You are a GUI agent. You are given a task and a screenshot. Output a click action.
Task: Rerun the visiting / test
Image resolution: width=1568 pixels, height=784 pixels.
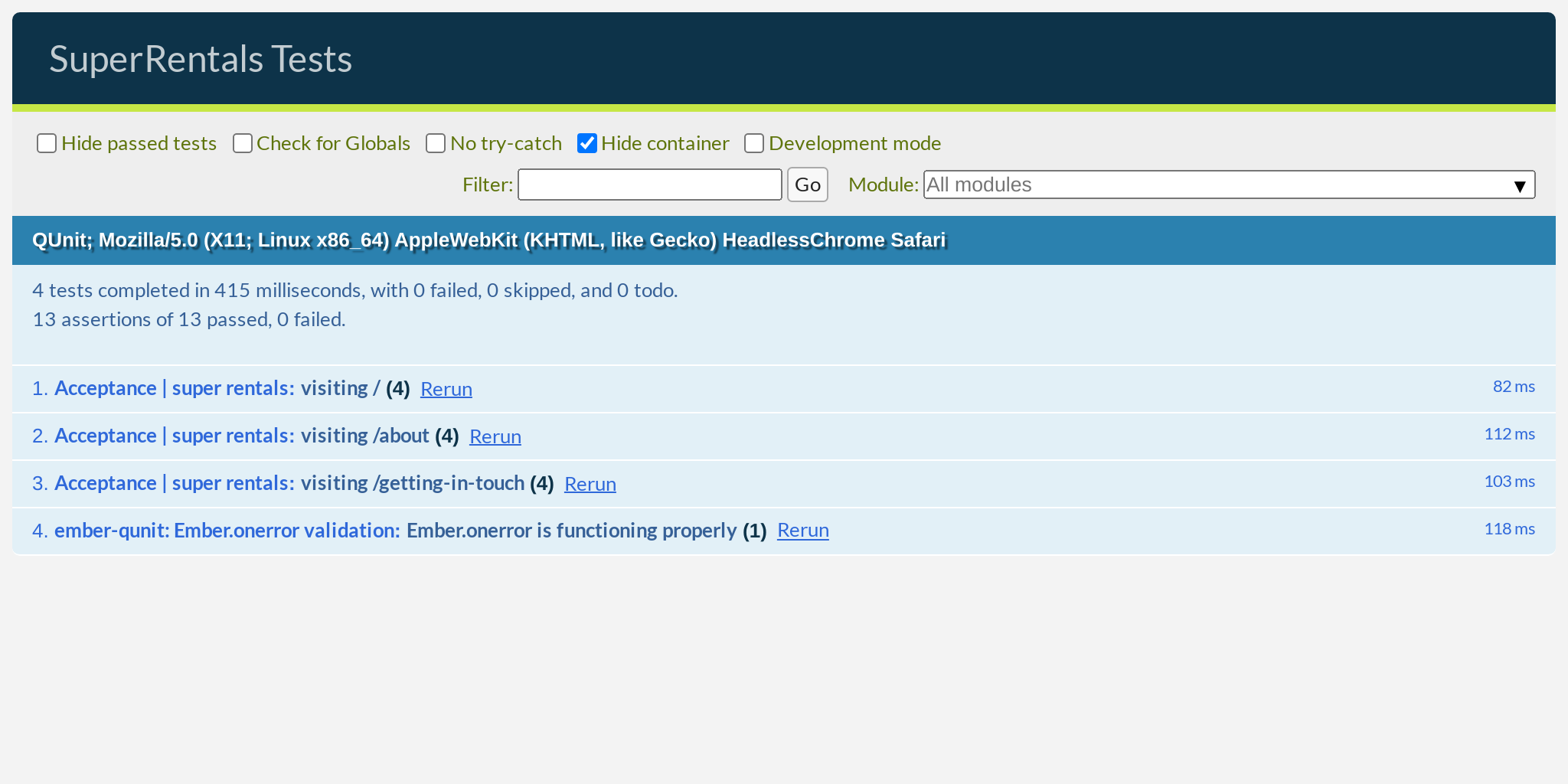pos(446,389)
